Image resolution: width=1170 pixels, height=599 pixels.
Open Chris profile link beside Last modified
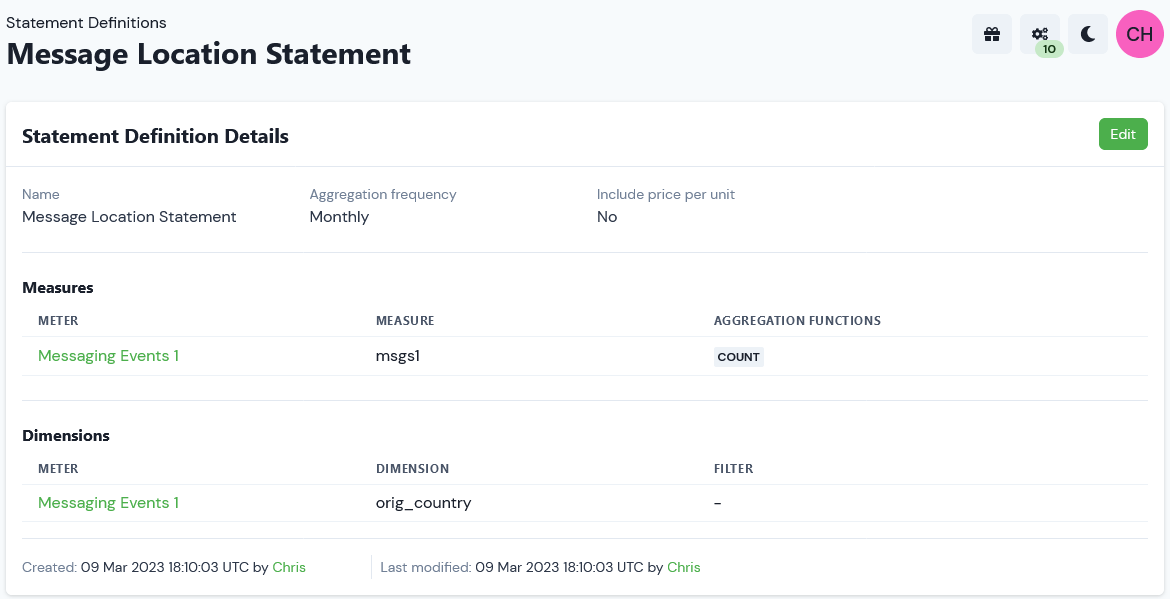click(683, 567)
